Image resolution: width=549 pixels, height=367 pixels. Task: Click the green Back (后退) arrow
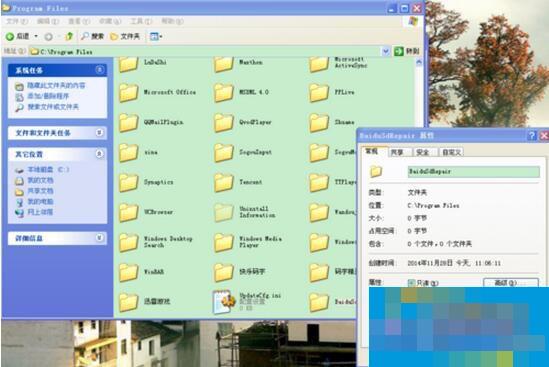10,36
